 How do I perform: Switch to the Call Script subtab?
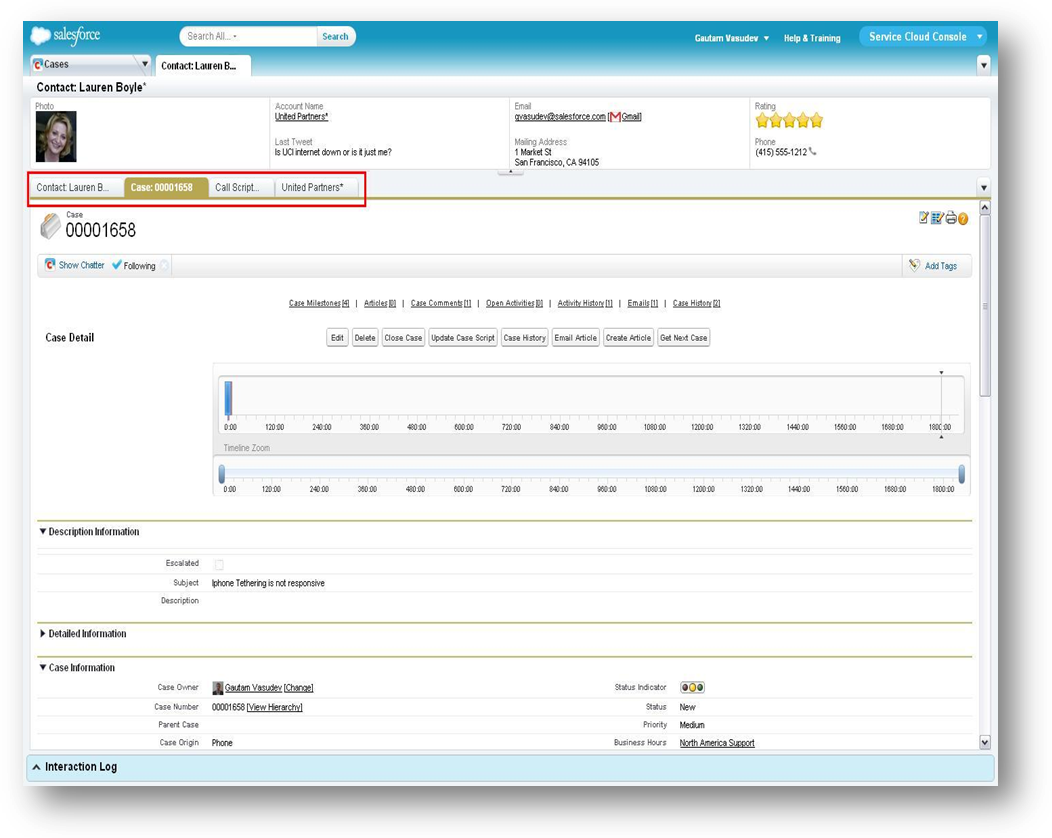click(x=237, y=187)
